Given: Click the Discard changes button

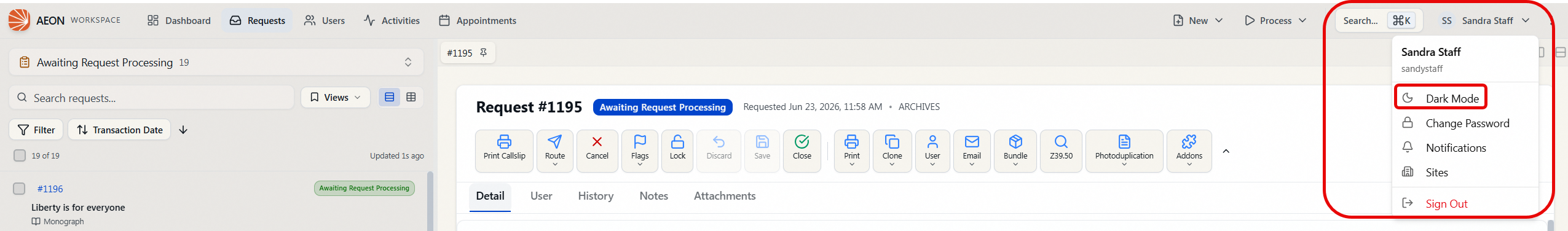Looking at the screenshot, I should click(x=719, y=151).
